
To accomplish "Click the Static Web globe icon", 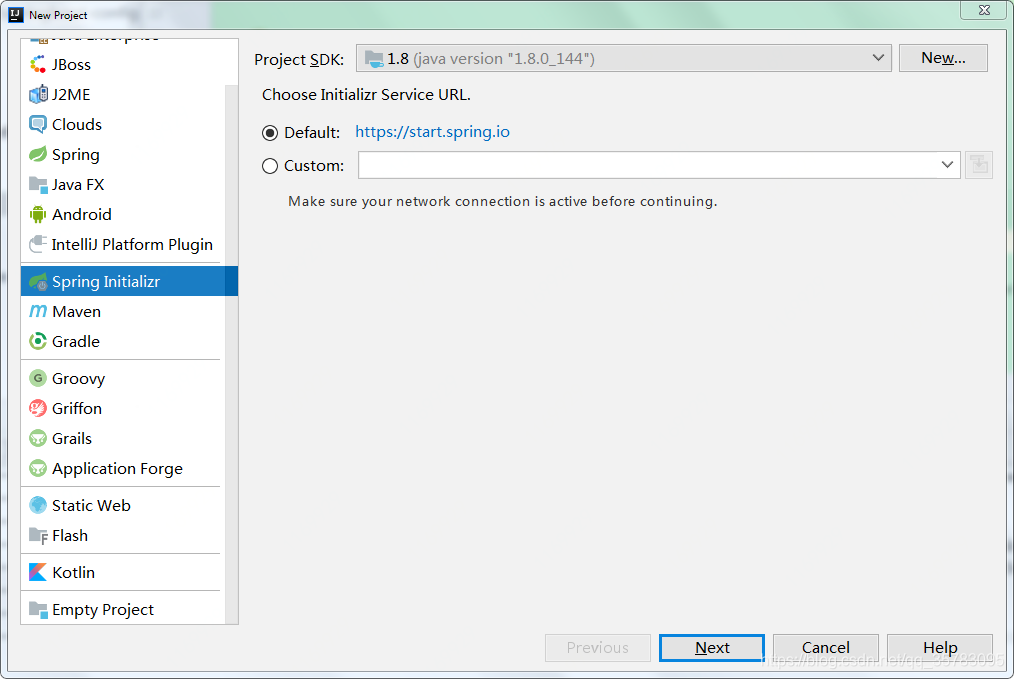I will [38, 505].
